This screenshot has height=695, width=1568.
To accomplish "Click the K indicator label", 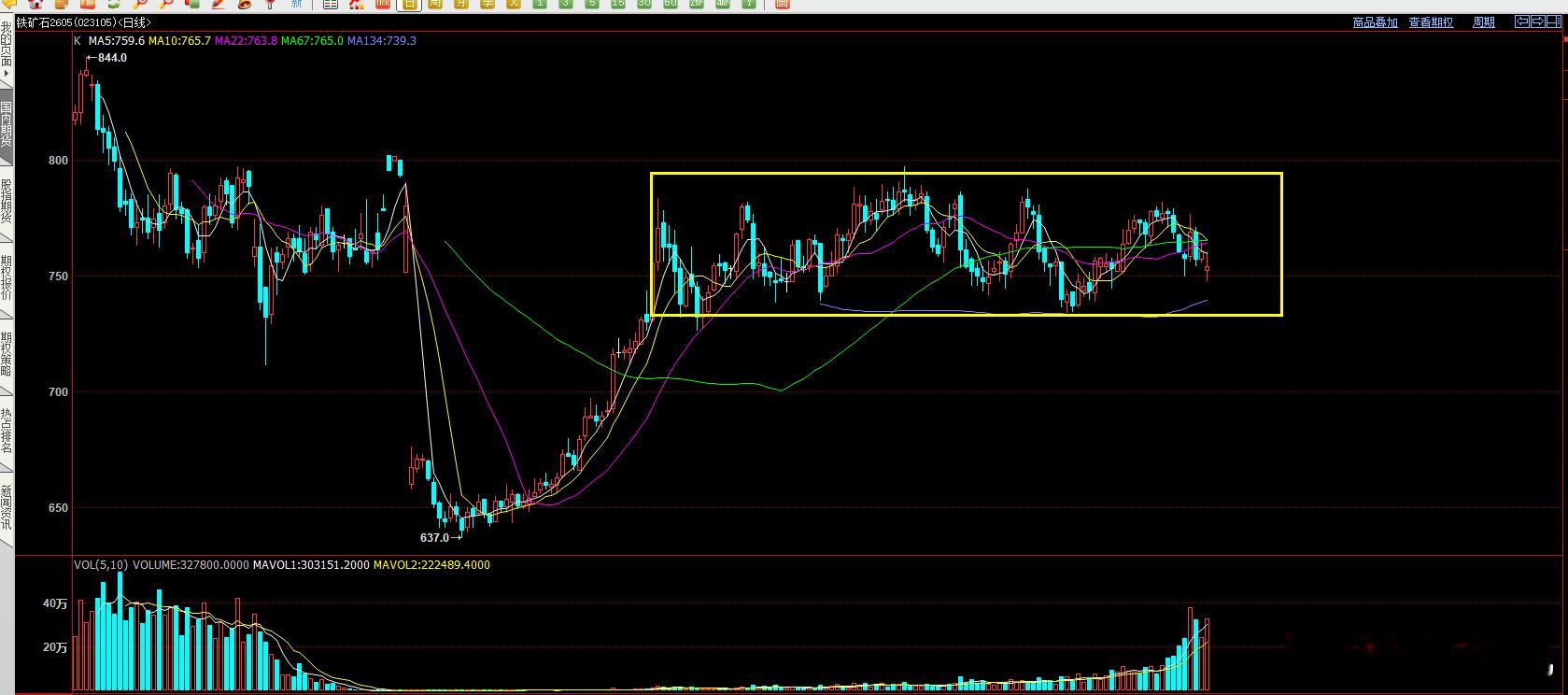I will point(78,41).
